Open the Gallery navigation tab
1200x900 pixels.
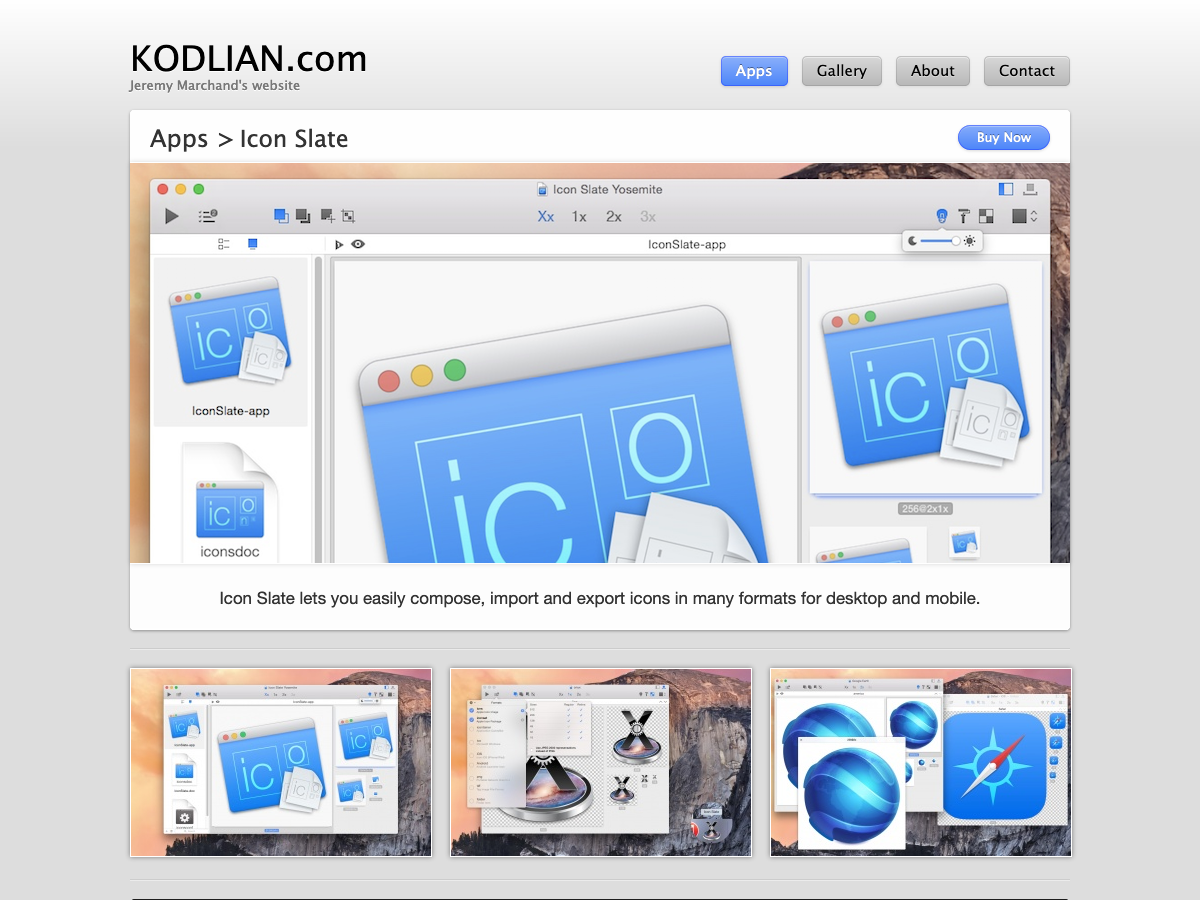841,71
